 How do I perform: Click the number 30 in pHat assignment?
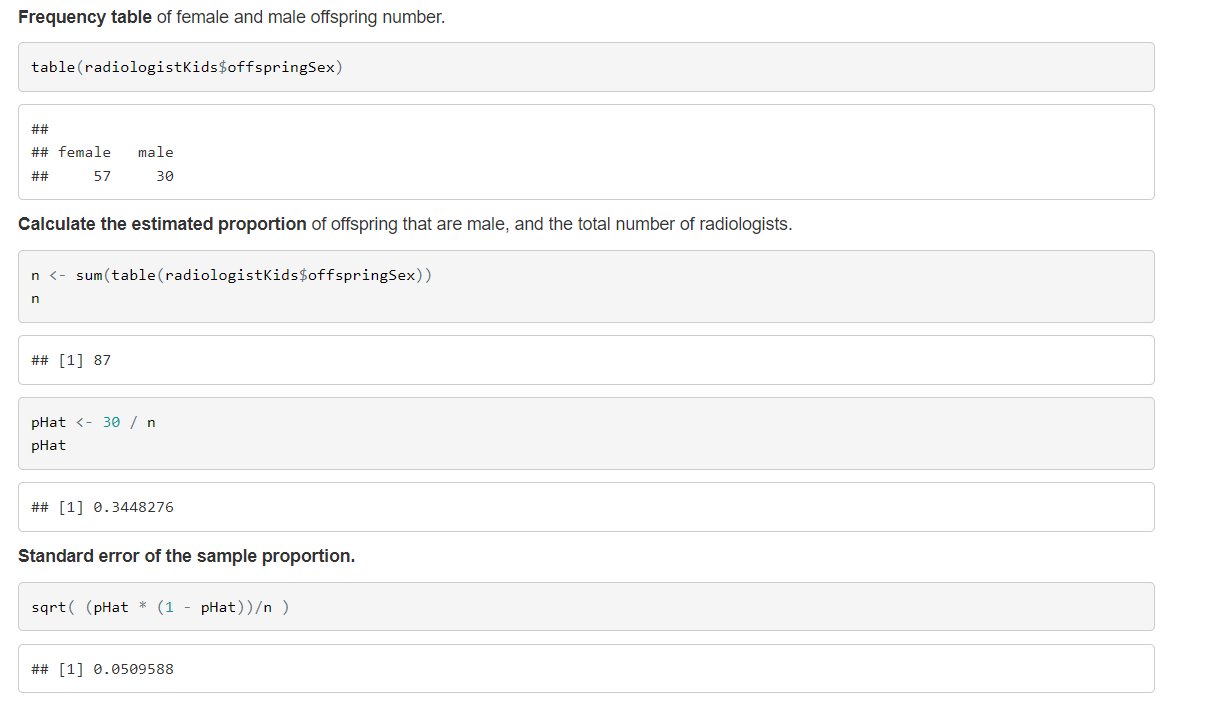pyautogui.click(x=111, y=422)
